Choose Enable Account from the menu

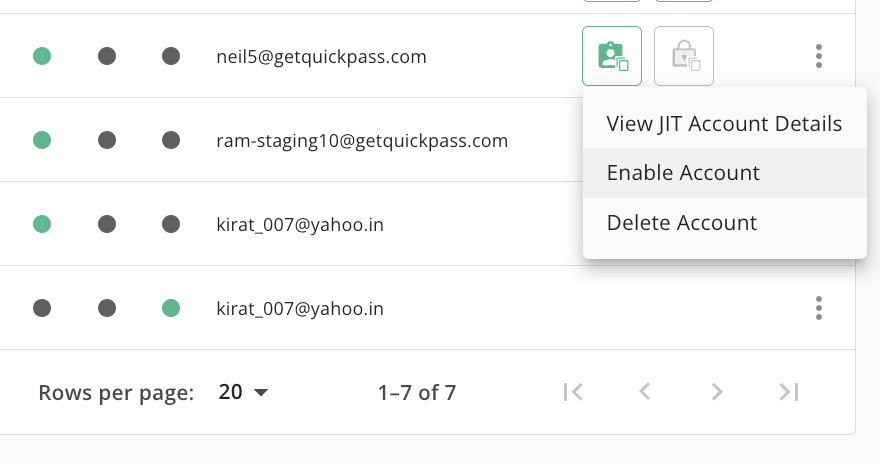[x=683, y=173]
